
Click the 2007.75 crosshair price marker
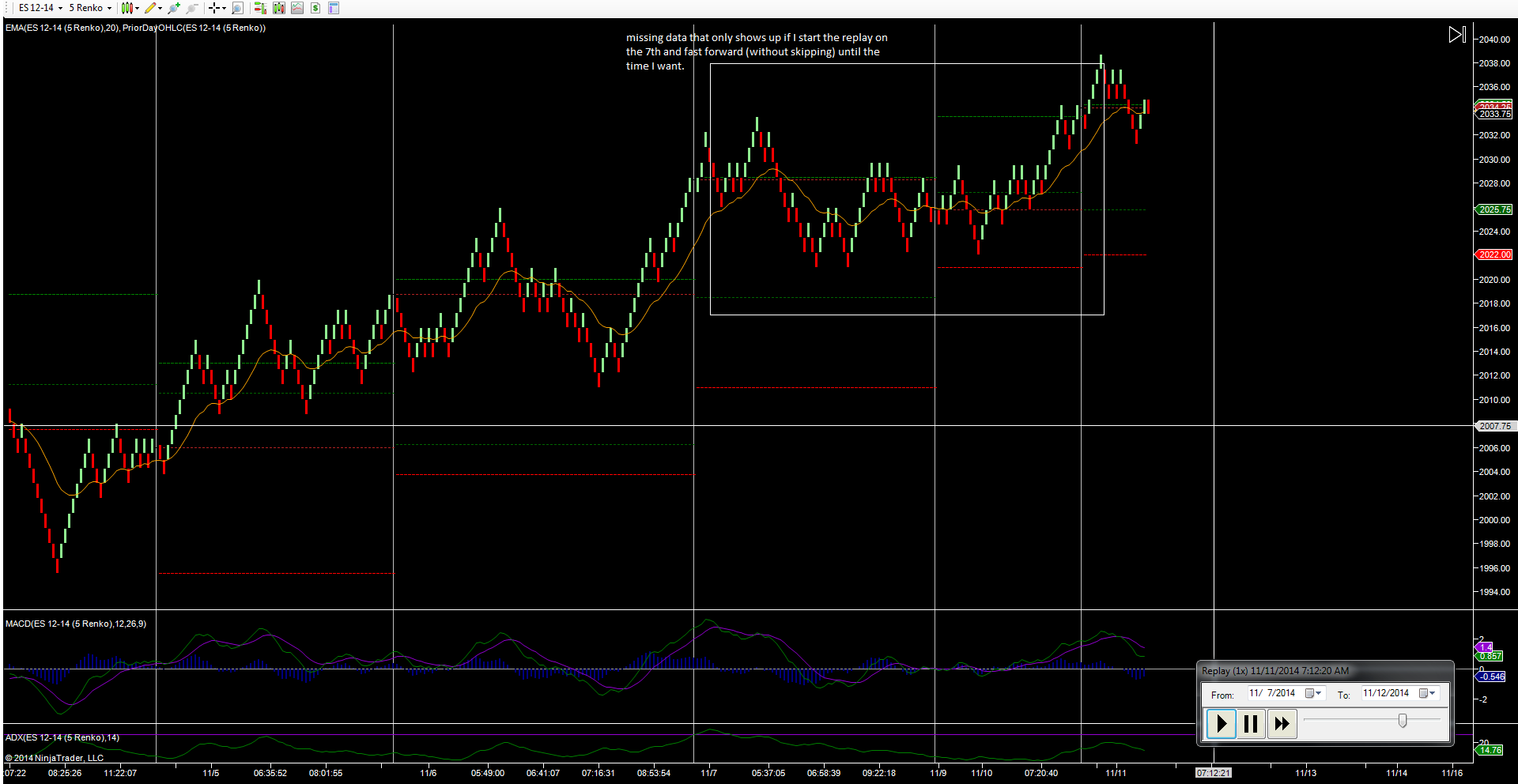[1494, 426]
